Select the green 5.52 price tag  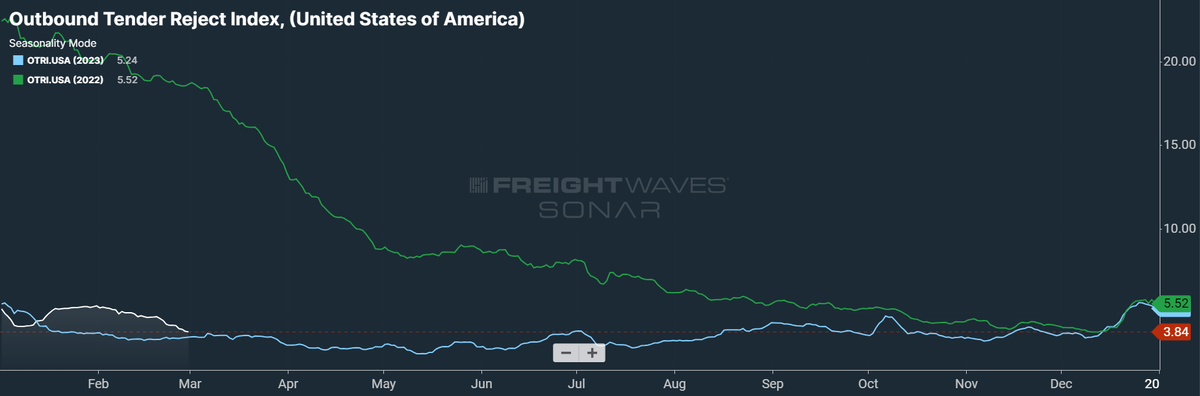coord(1170,302)
